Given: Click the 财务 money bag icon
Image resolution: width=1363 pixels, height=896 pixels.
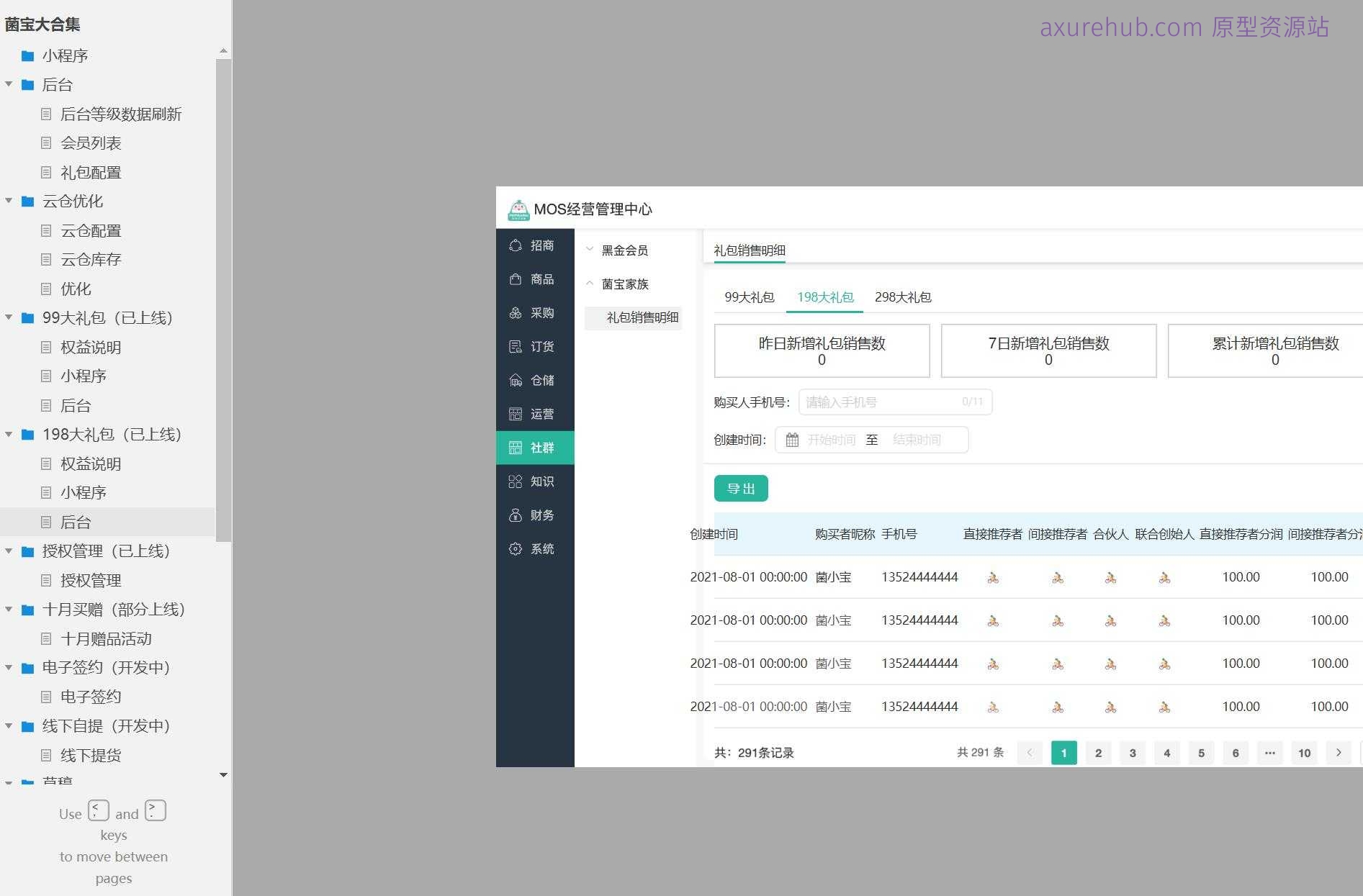Looking at the screenshot, I should click(516, 515).
